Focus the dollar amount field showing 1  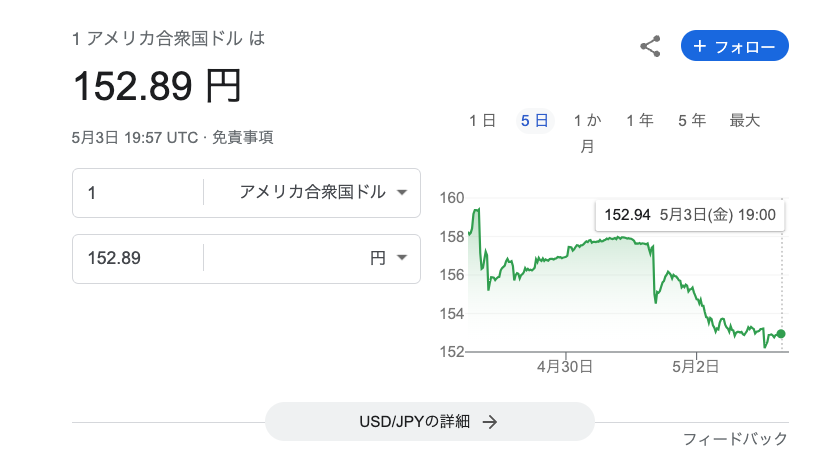click(x=138, y=192)
